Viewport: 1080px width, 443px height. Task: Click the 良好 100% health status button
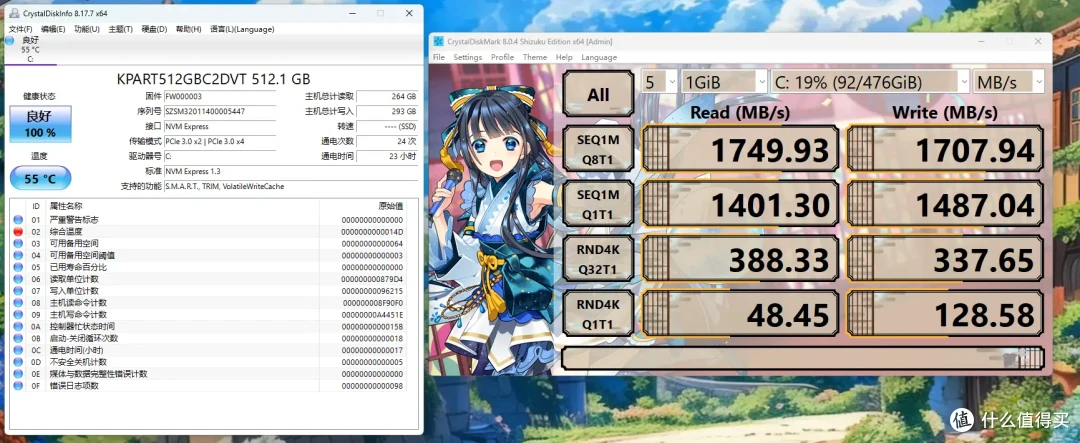coord(40,124)
